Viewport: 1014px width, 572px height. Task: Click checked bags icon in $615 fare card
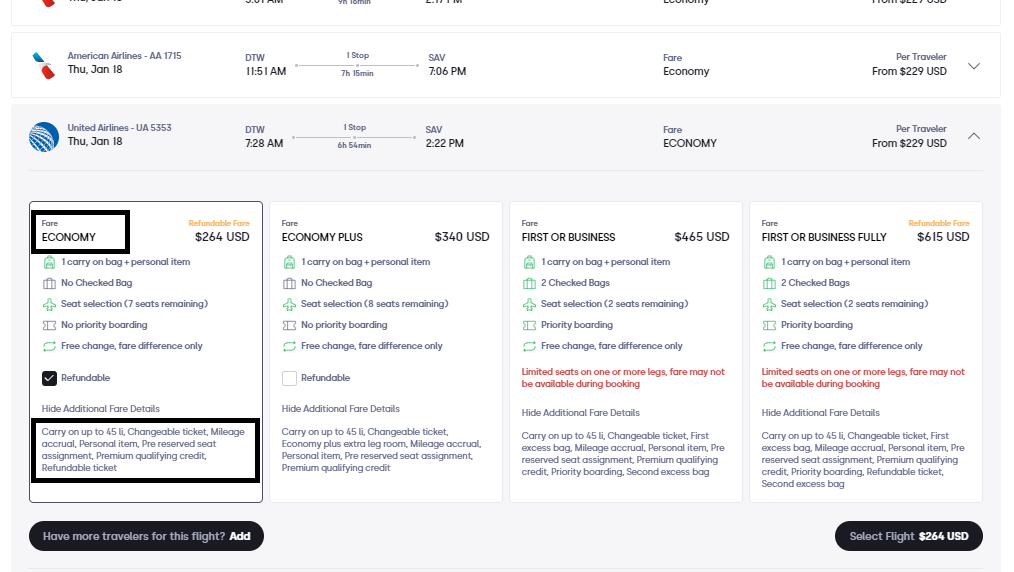tap(769, 283)
